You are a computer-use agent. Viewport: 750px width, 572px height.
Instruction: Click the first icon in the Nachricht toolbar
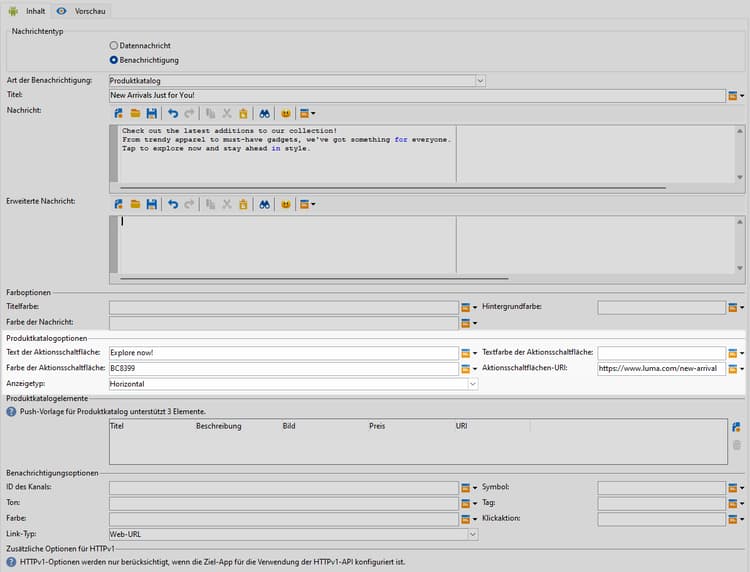(x=118, y=113)
